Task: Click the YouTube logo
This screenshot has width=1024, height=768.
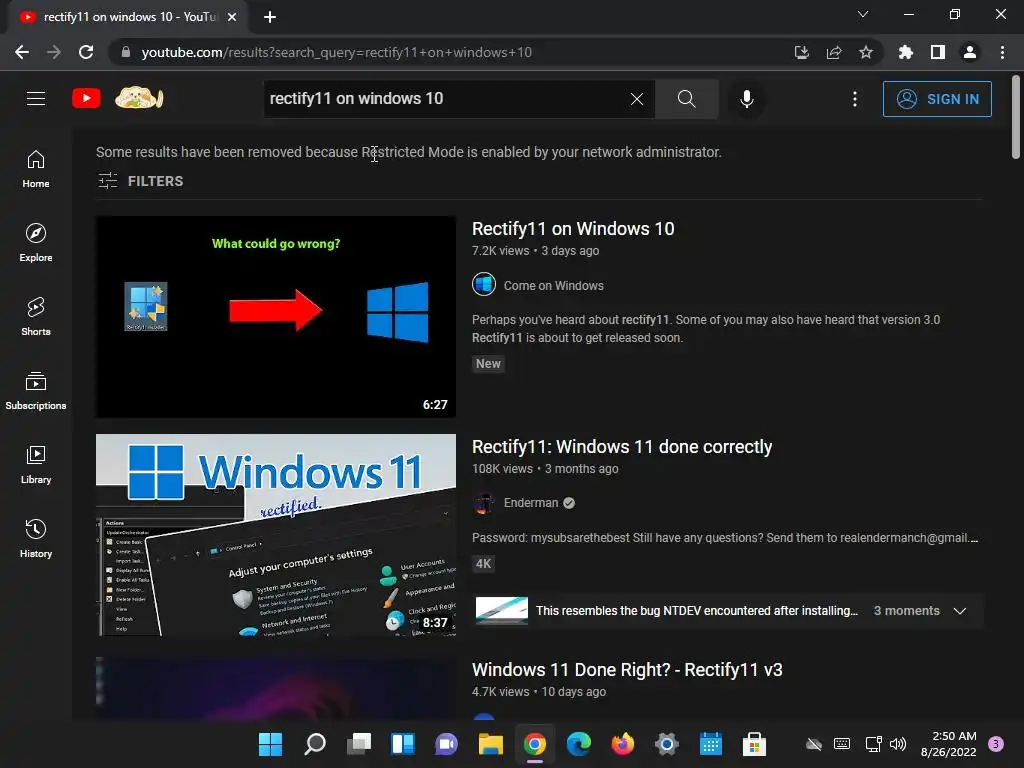Action: coord(86,99)
